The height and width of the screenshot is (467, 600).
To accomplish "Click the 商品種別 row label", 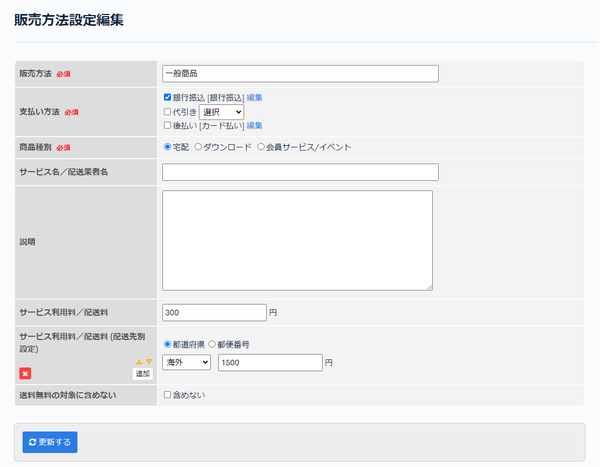I will click(x=35, y=147).
